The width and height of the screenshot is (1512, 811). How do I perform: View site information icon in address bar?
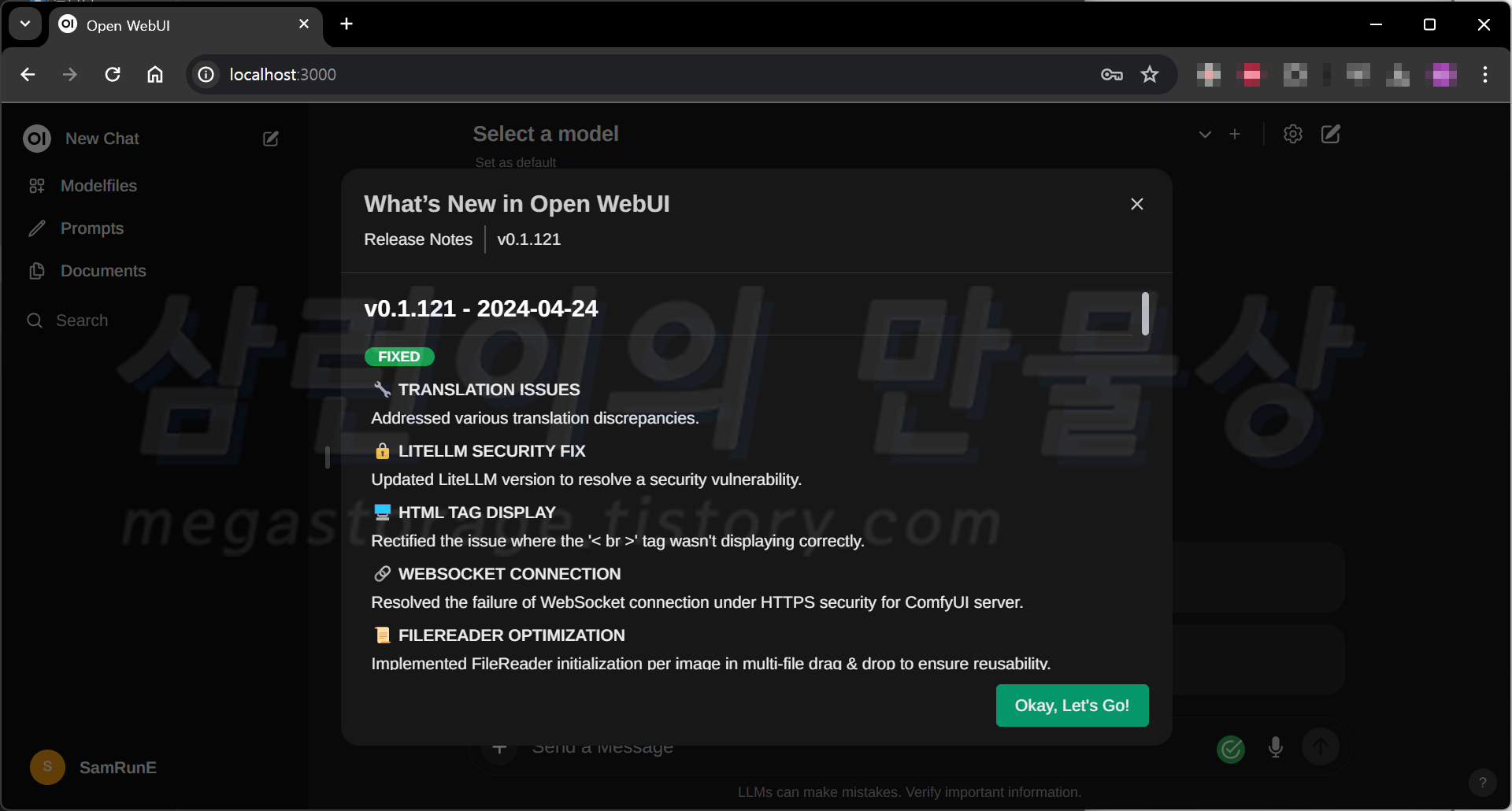click(206, 74)
